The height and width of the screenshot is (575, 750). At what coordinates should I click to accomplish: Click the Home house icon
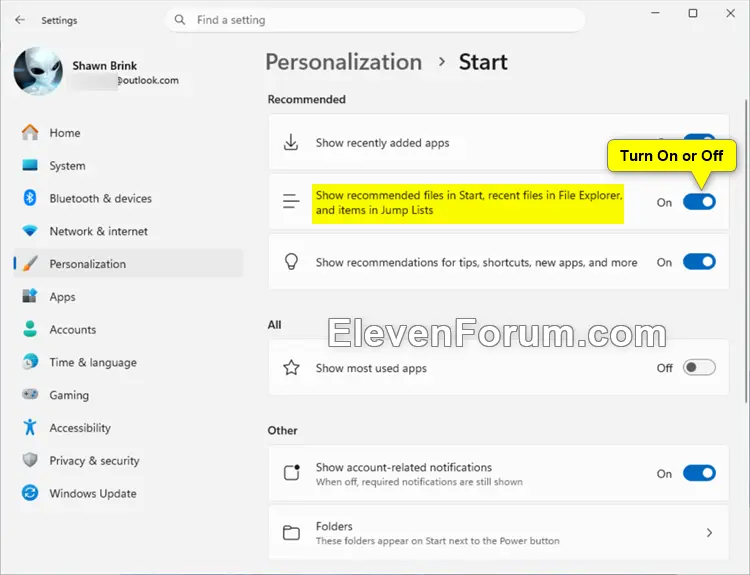click(x=30, y=133)
